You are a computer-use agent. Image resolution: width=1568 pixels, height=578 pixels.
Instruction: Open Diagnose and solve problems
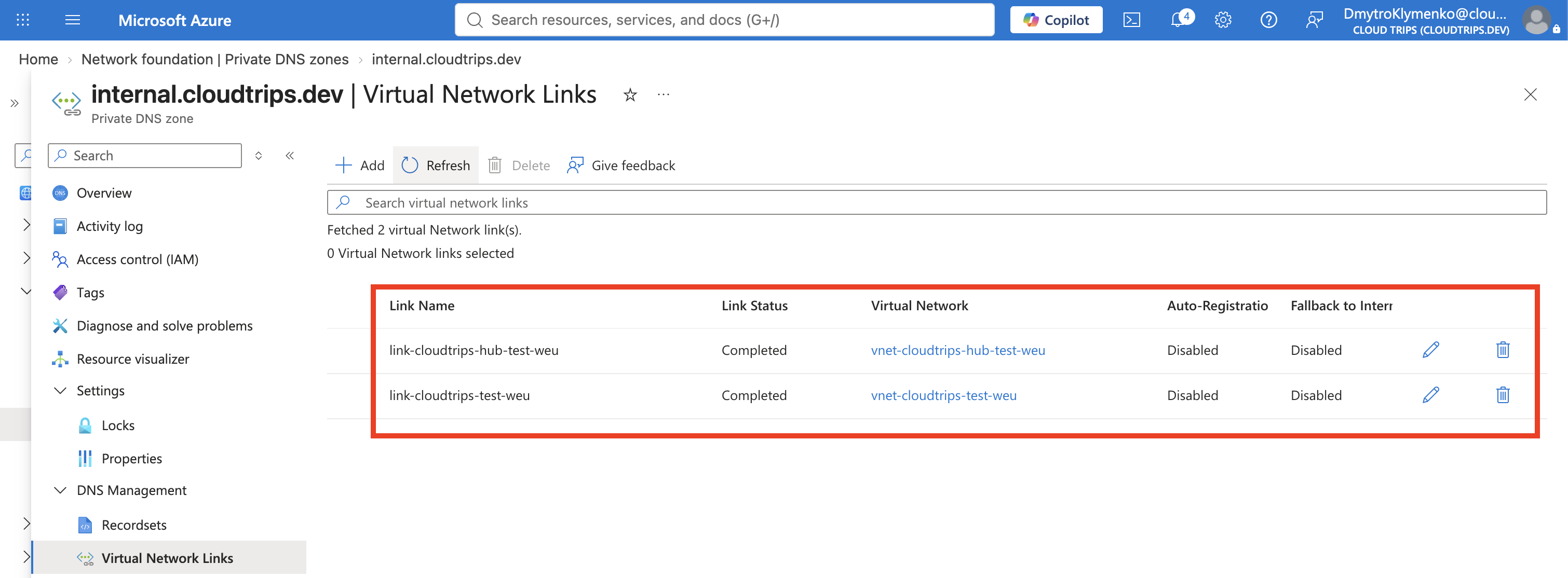point(165,326)
